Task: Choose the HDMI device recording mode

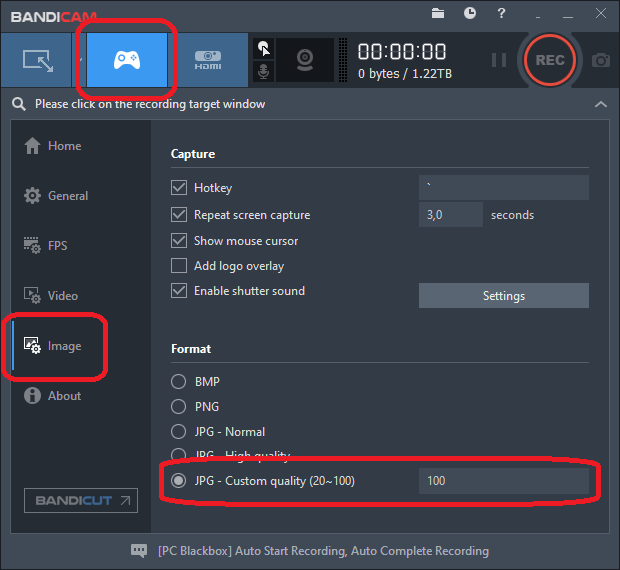Action: [207, 60]
